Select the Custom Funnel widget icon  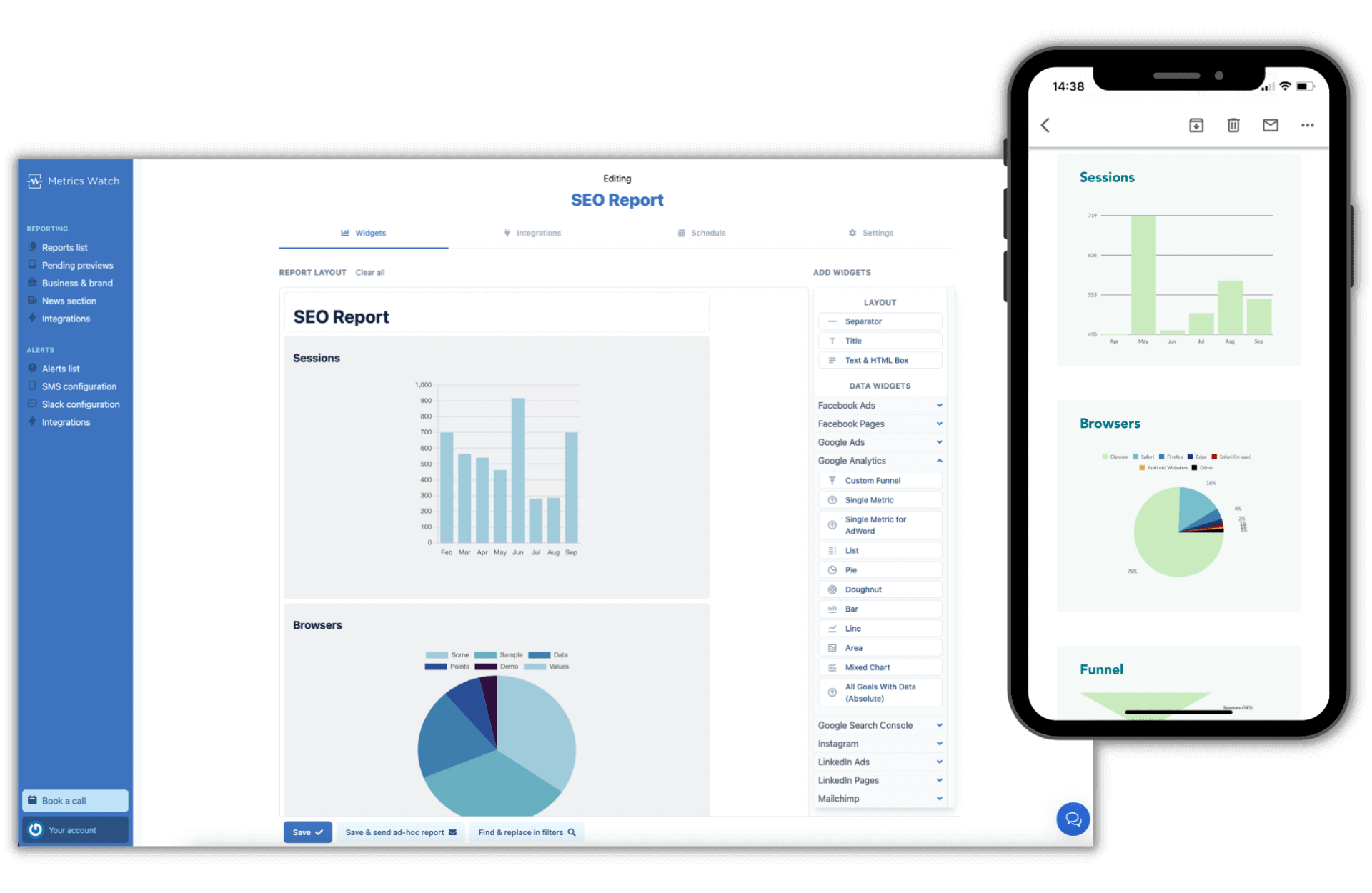(834, 481)
